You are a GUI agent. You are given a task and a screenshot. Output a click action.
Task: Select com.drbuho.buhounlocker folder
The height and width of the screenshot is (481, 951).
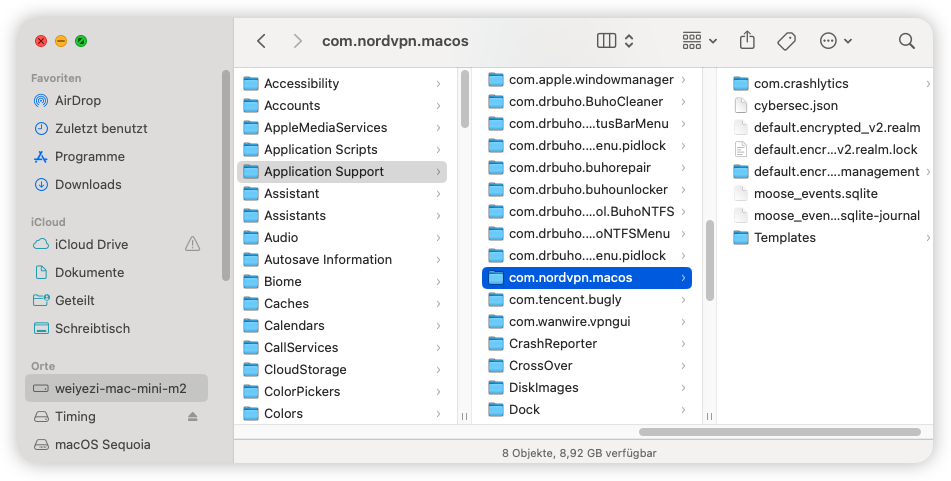(x=587, y=189)
